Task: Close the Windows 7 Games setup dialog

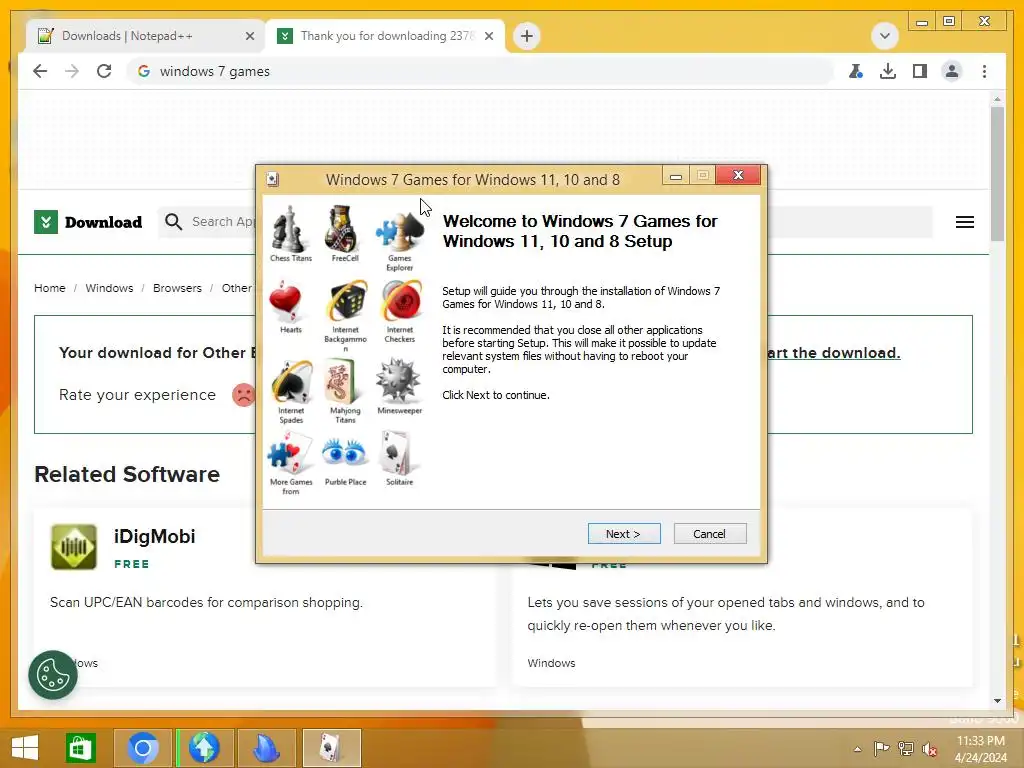Action: (738, 175)
